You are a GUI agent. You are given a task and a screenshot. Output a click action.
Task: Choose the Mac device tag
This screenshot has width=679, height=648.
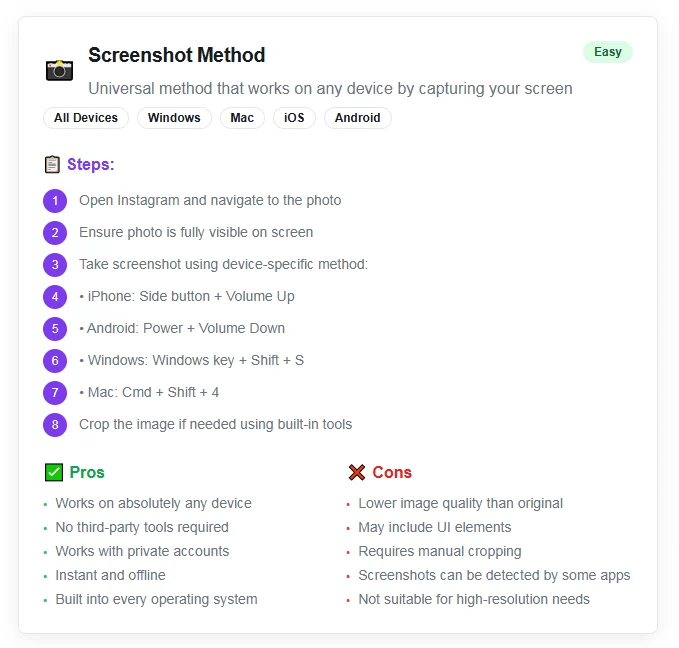tap(242, 118)
